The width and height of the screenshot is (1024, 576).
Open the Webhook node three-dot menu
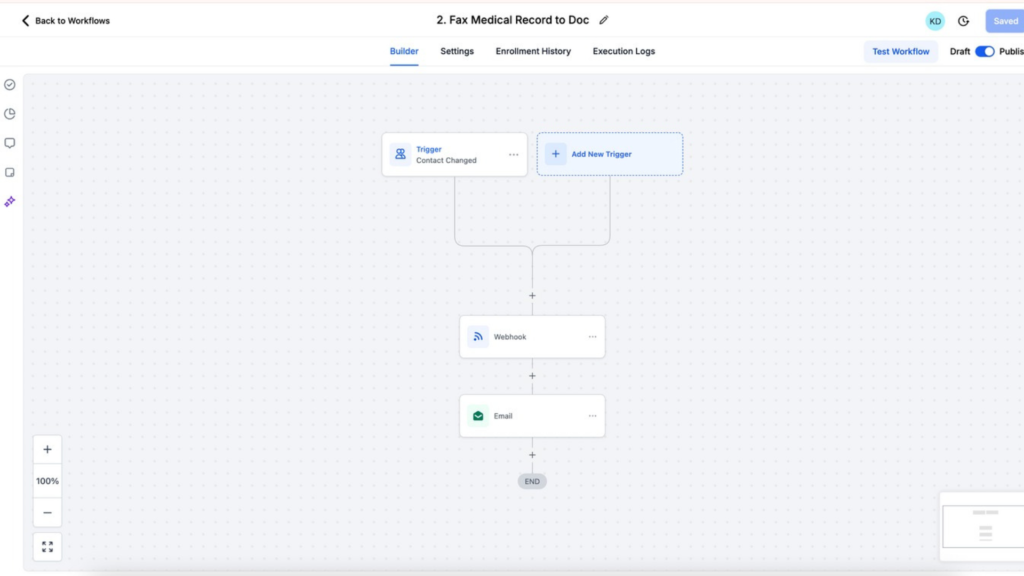[591, 336]
